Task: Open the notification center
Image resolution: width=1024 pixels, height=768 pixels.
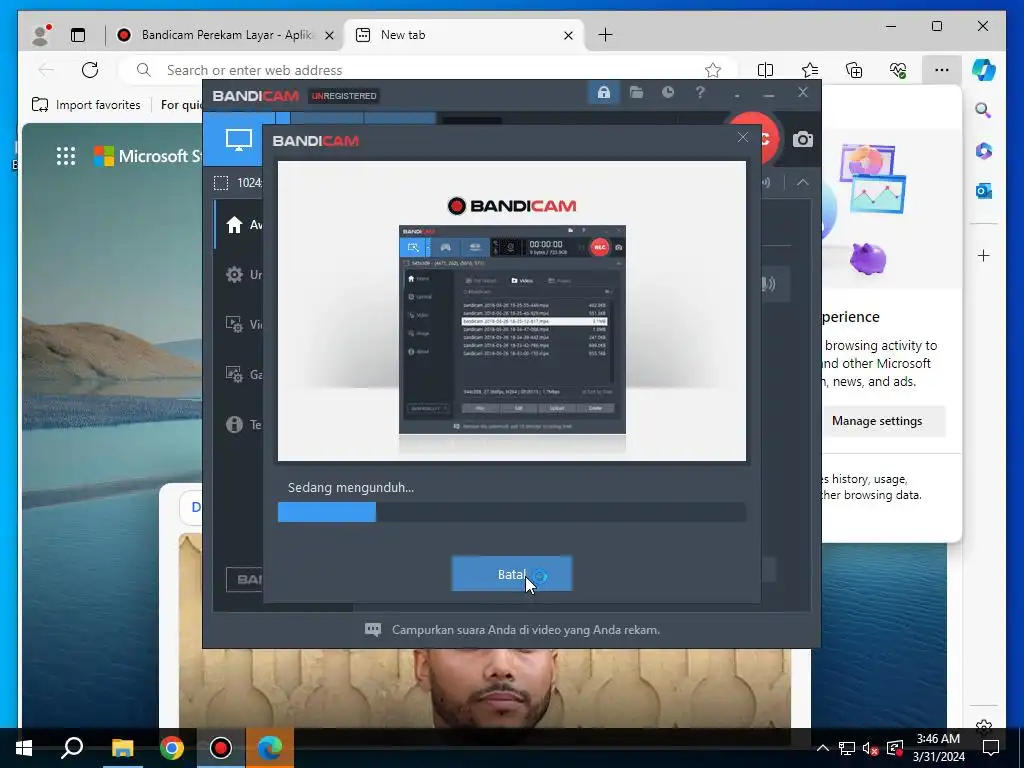Action: tap(991, 748)
